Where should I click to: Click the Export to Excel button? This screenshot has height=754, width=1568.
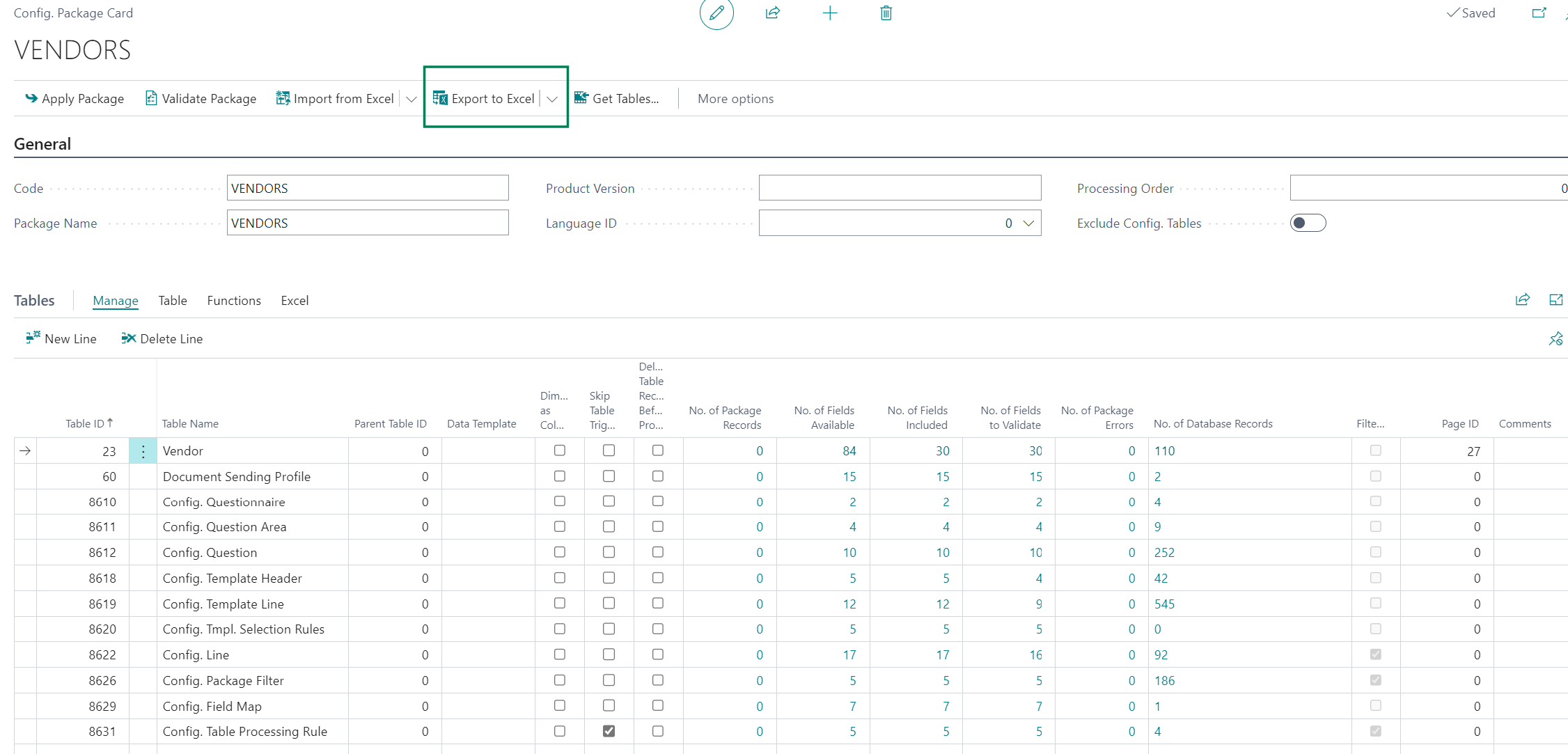(x=484, y=99)
